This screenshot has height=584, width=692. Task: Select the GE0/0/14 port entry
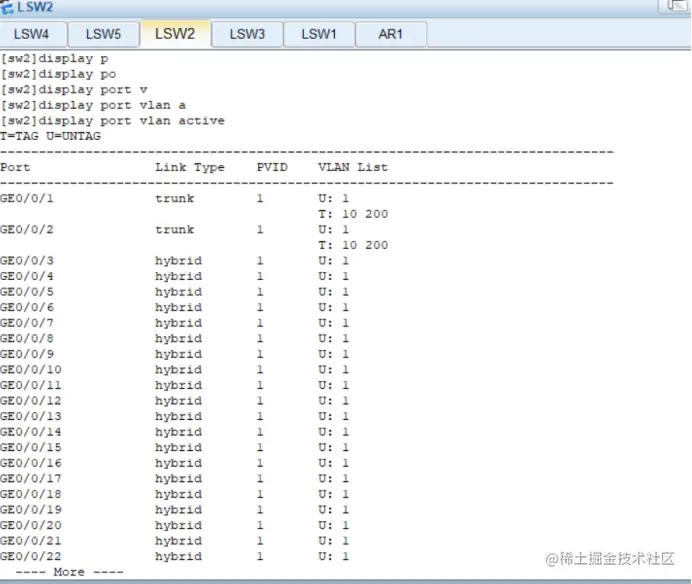tap(31, 432)
